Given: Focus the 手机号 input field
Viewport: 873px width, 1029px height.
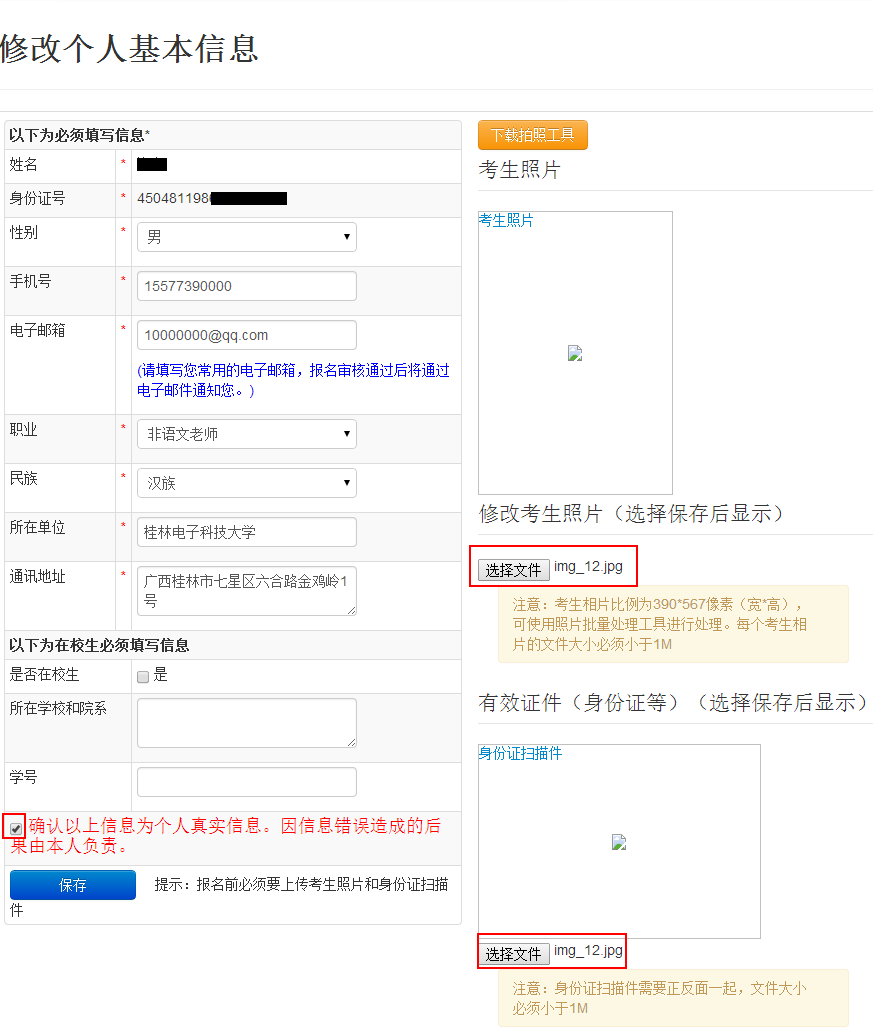Looking at the screenshot, I should pos(246,286).
